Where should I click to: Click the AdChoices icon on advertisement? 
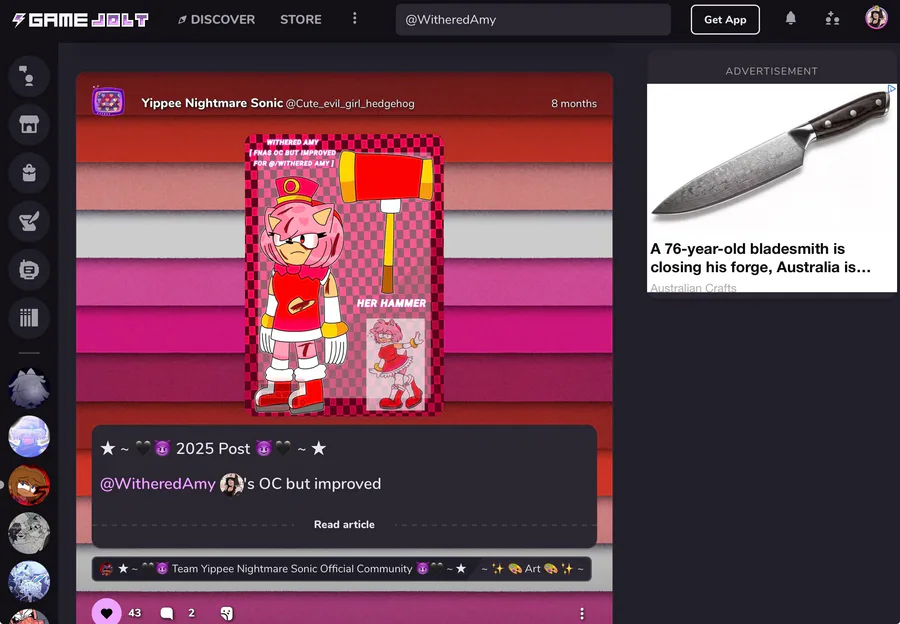[891, 89]
